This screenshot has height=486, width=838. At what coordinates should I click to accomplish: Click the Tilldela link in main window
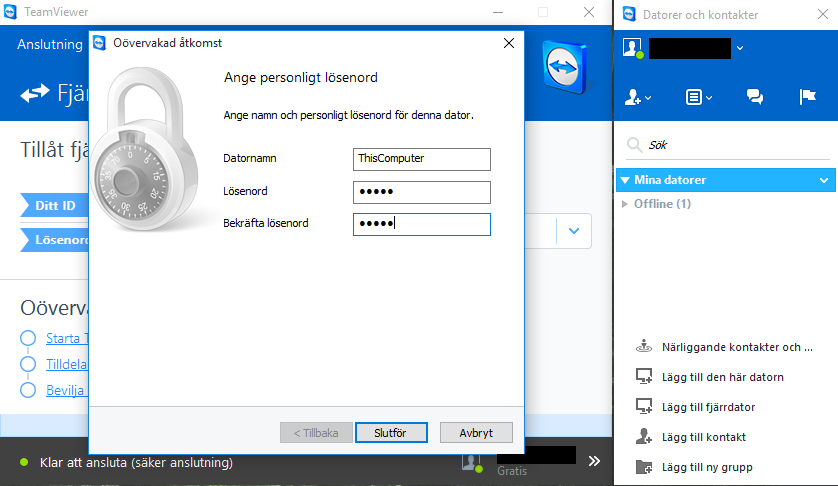66,364
